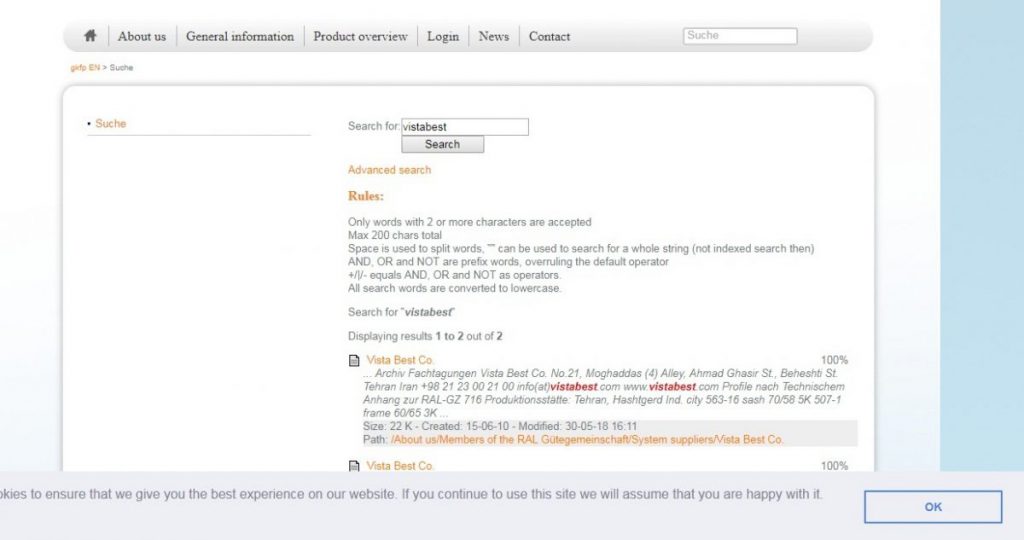Open the About us menu
Screen dimensions: 1024x540
click(142, 36)
